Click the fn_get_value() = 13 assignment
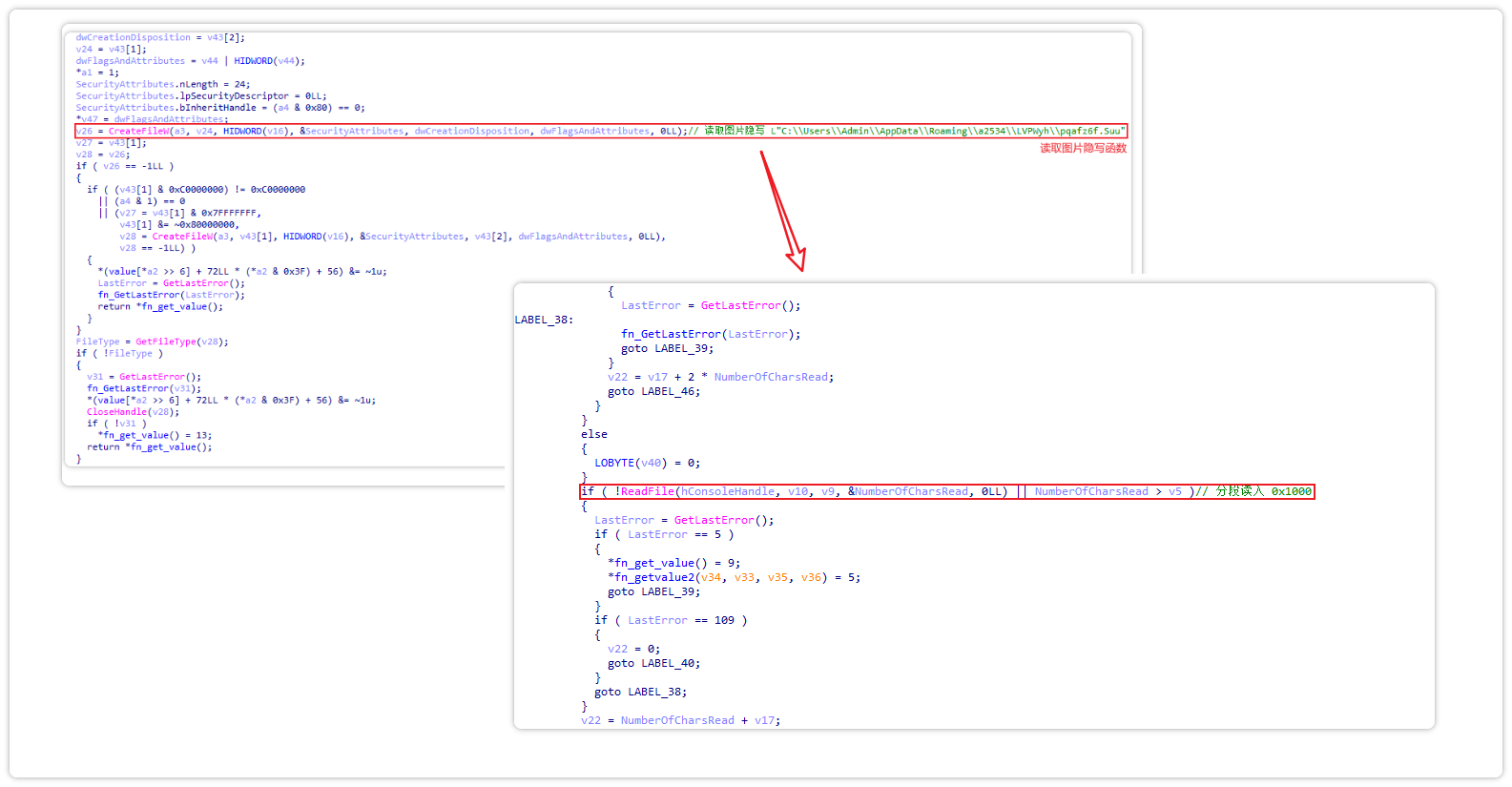The height and width of the screenshot is (787, 1512). click(155, 435)
